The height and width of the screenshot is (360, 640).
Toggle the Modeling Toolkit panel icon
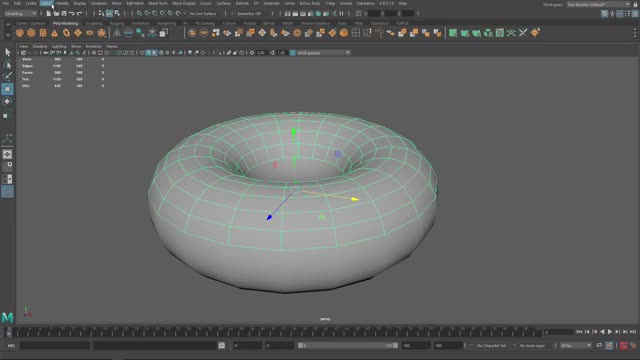[604, 13]
